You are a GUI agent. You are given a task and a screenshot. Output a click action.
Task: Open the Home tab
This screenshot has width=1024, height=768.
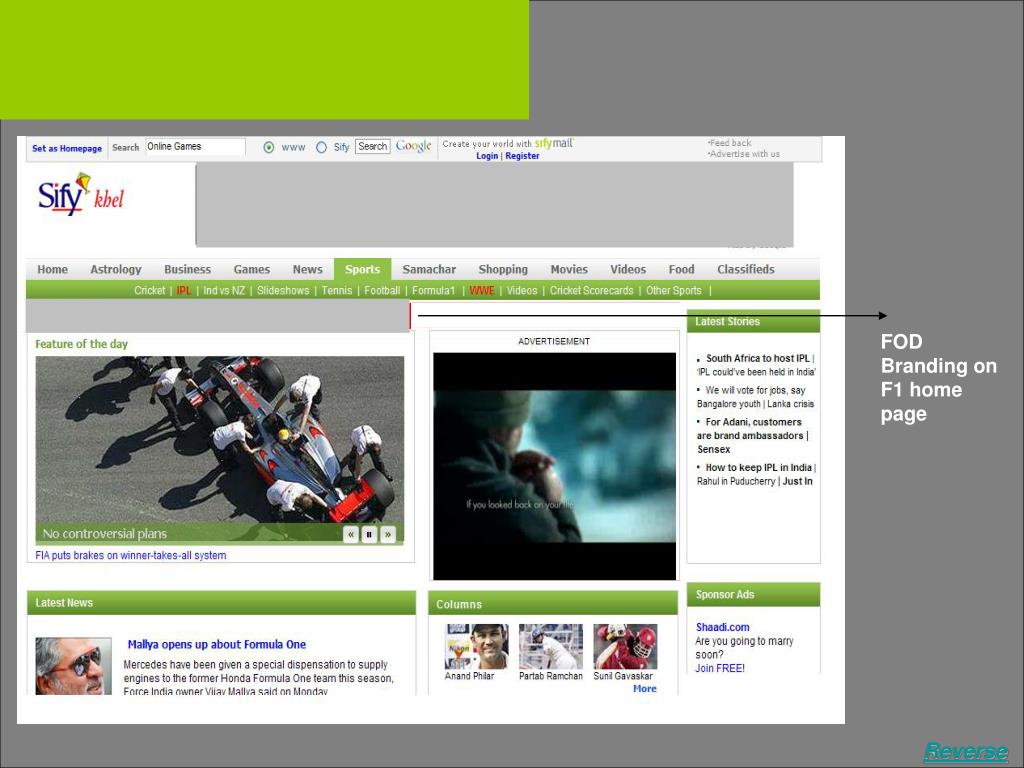pos(52,269)
